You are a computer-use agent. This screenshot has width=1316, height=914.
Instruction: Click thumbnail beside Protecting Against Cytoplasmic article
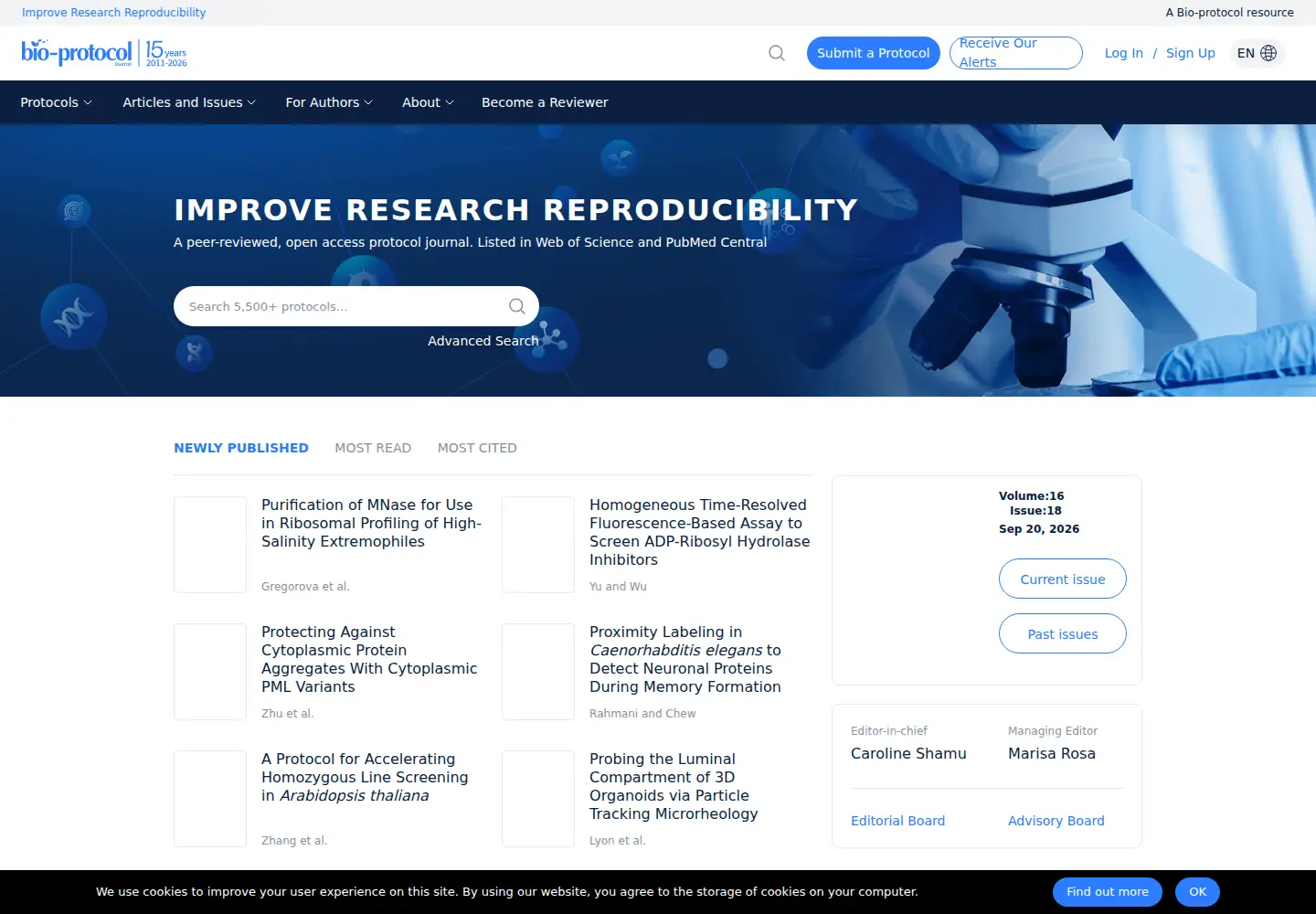click(x=210, y=672)
